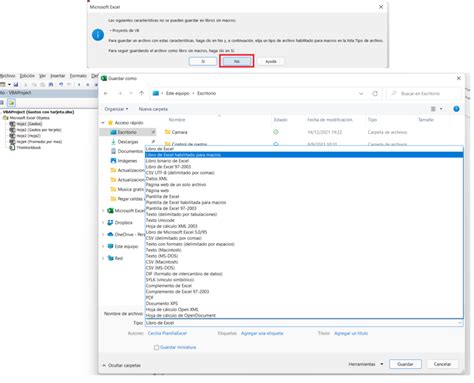The height and width of the screenshot is (383, 474).
Task: Choose Plantilla de Excel habilitada para macros
Action: pos(304,202)
